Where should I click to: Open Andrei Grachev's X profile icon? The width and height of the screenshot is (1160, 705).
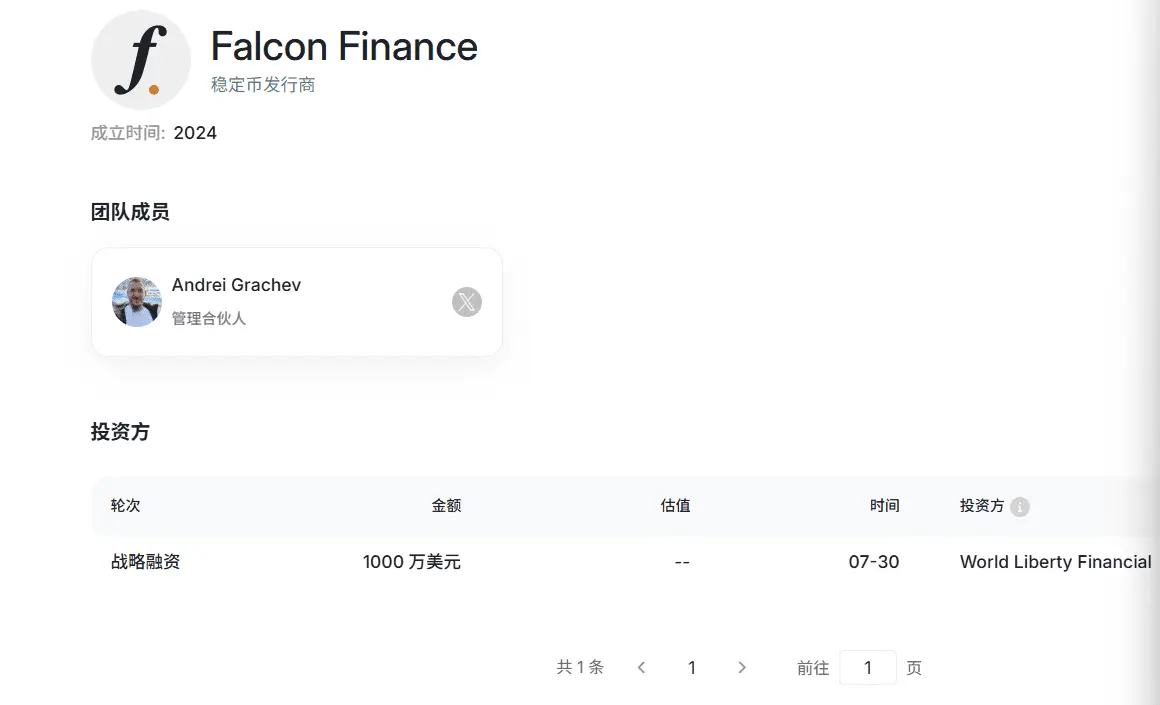[x=467, y=302]
